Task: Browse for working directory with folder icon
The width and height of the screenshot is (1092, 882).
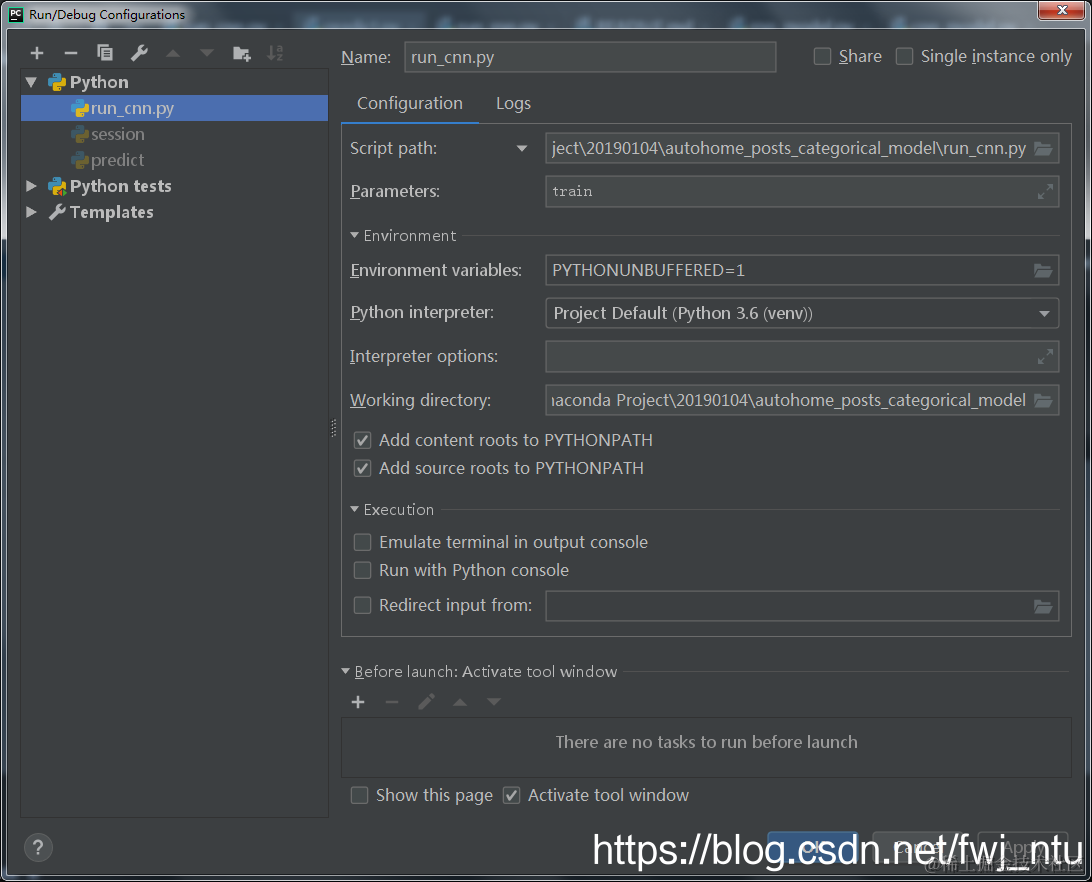Action: pyautogui.click(x=1043, y=401)
